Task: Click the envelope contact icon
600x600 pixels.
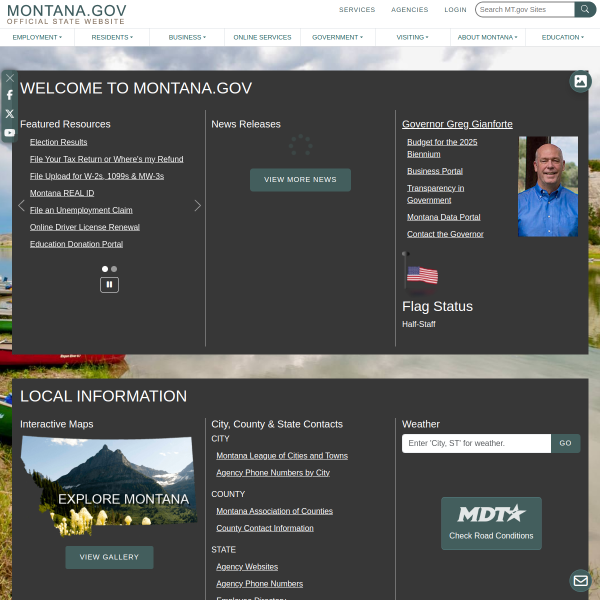Action: coord(580,580)
